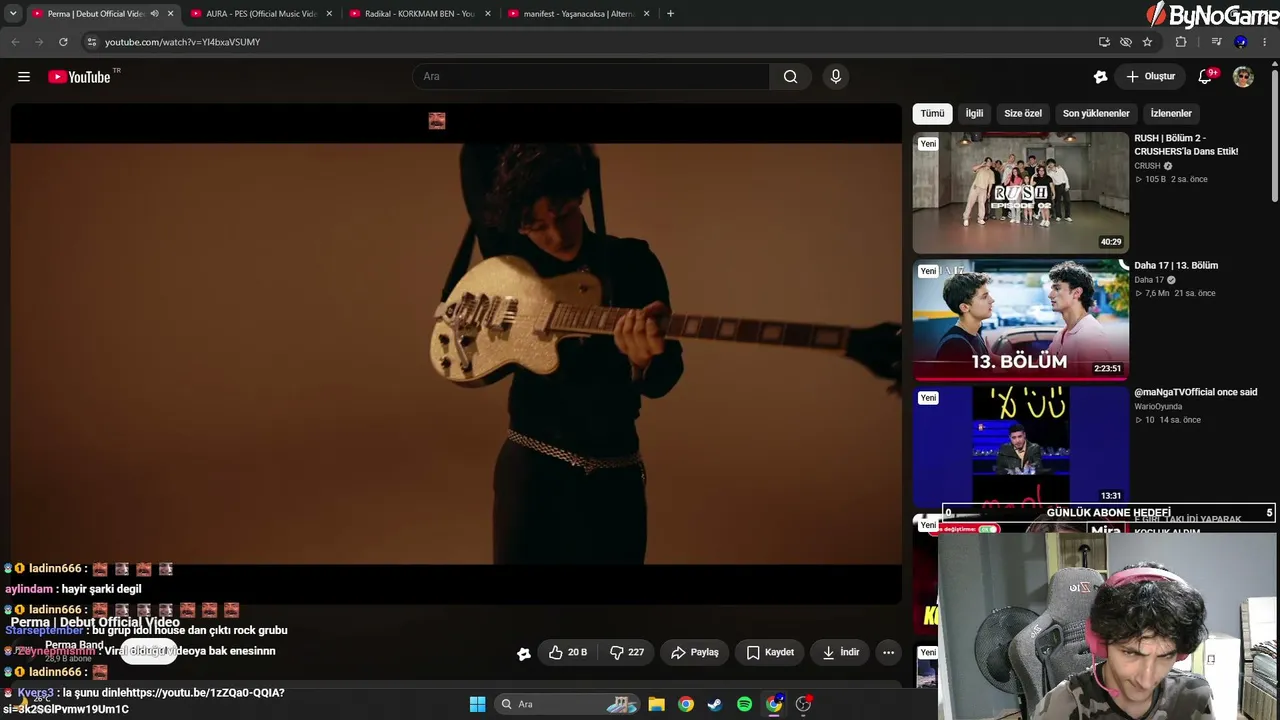
Task: Click the Paylaş share button
Action: [694, 652]
